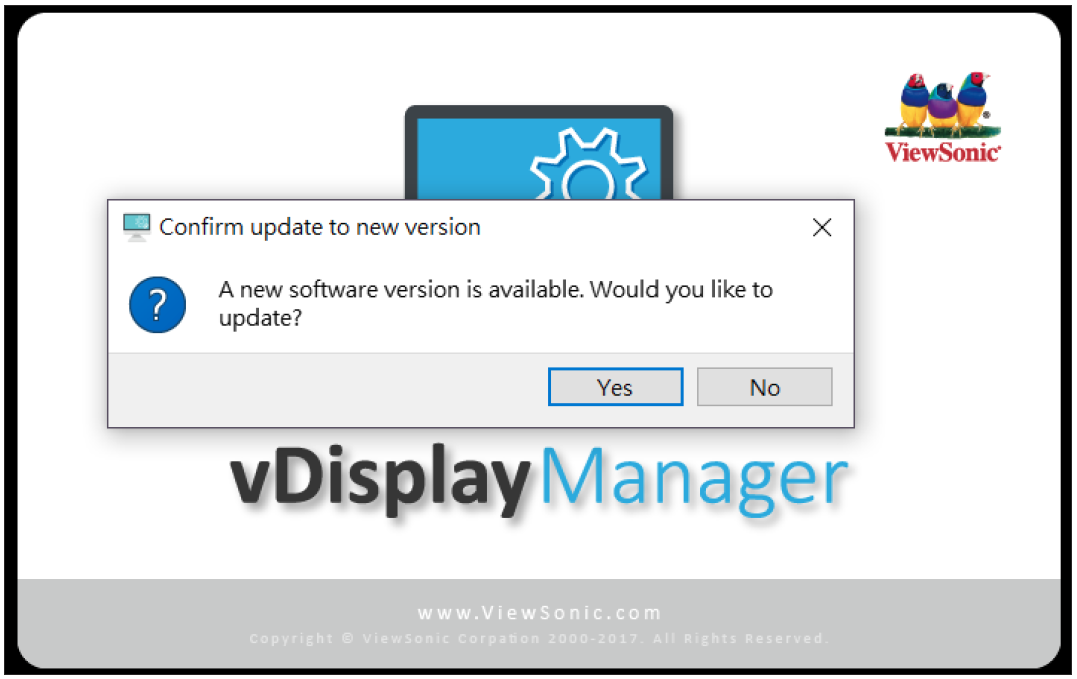Click empty area left of Yes button
This screenshot has height=679, width=1077.
(328, 389)
